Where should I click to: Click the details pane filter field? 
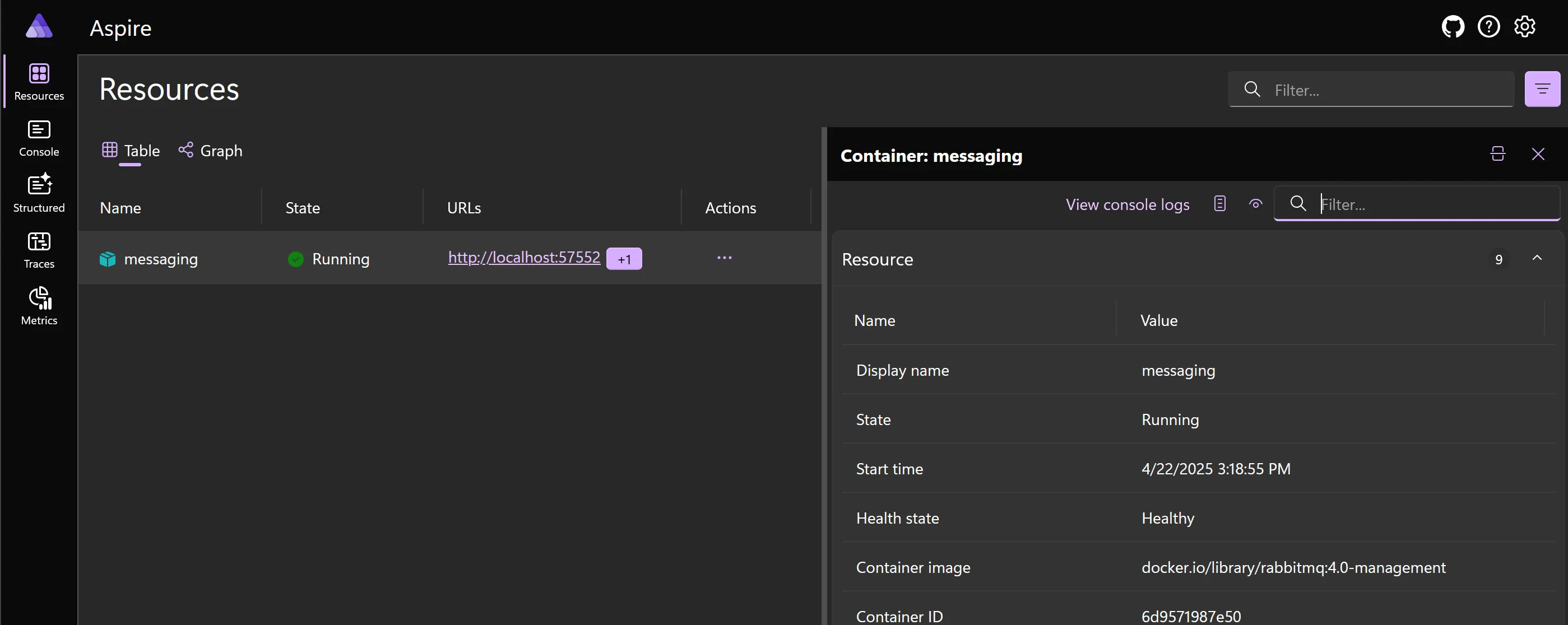(1418, 204)
